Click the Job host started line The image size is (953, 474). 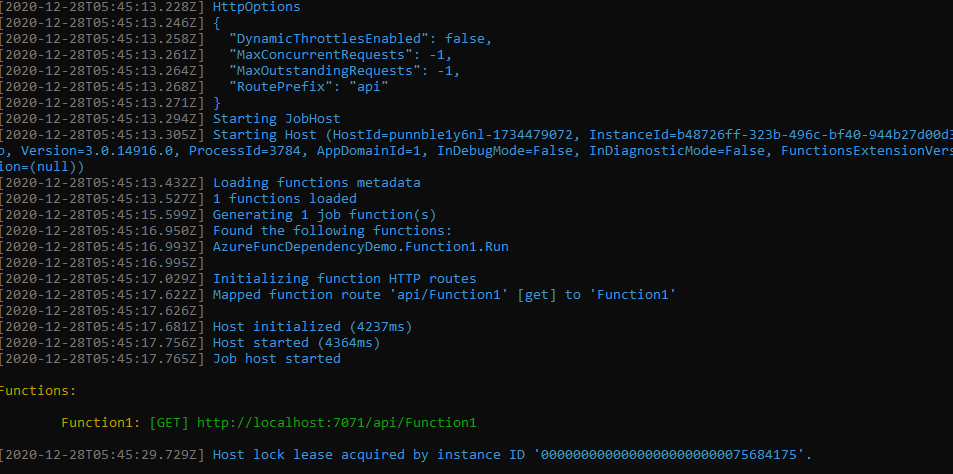pos(276,359)
